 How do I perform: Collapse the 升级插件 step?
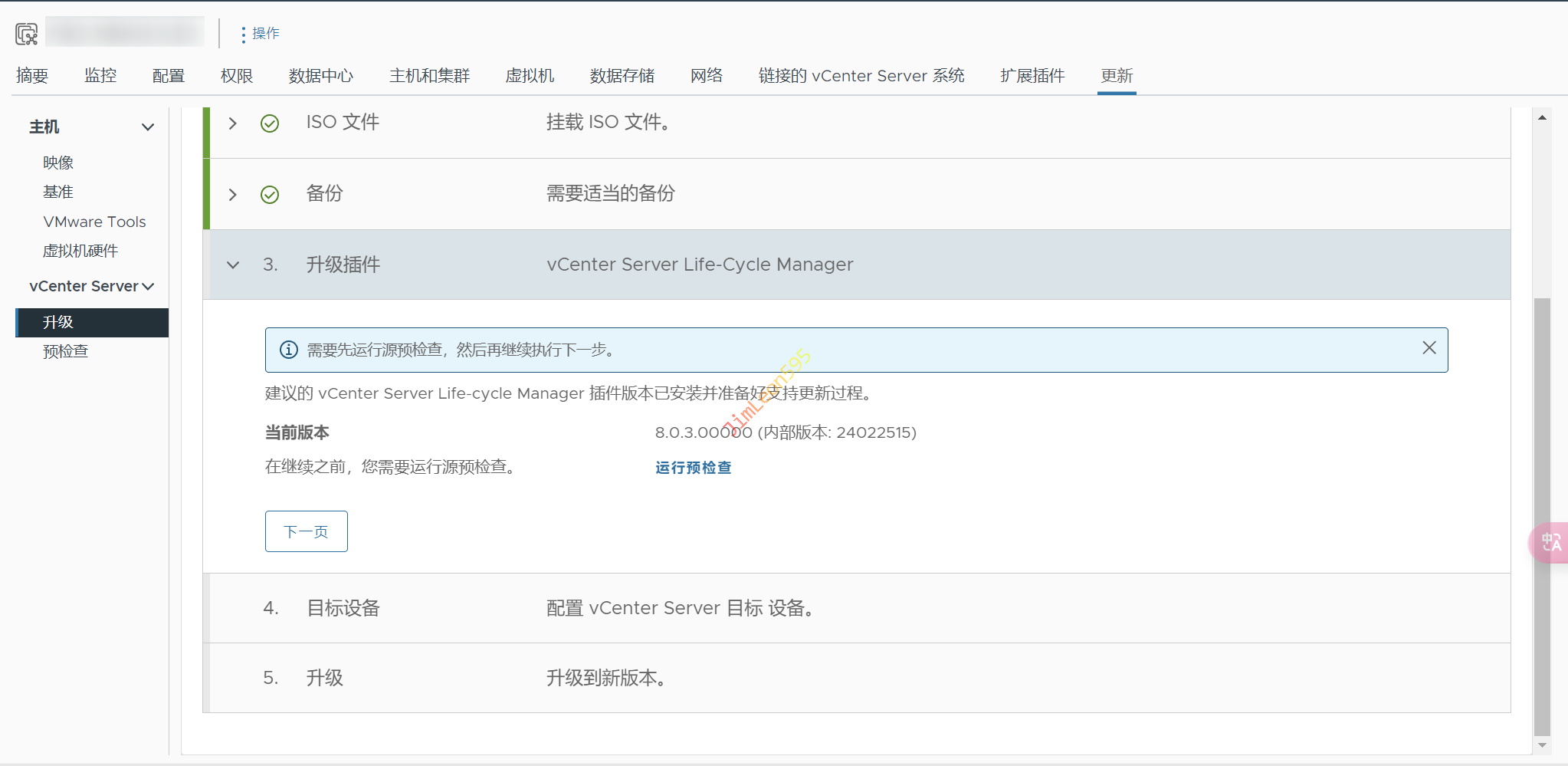pos(233,265)
